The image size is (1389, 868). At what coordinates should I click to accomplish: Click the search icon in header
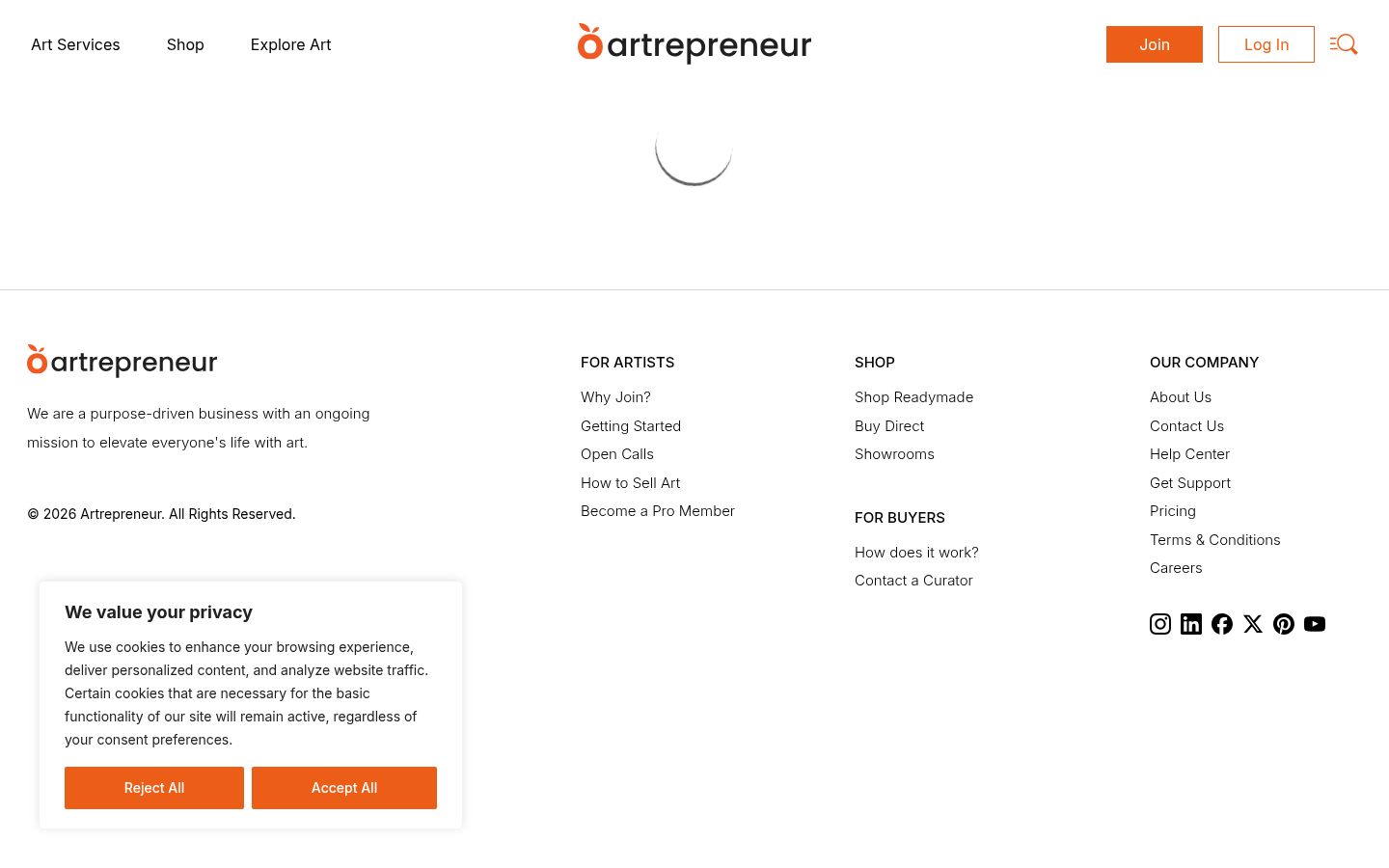pos(1344,44)
